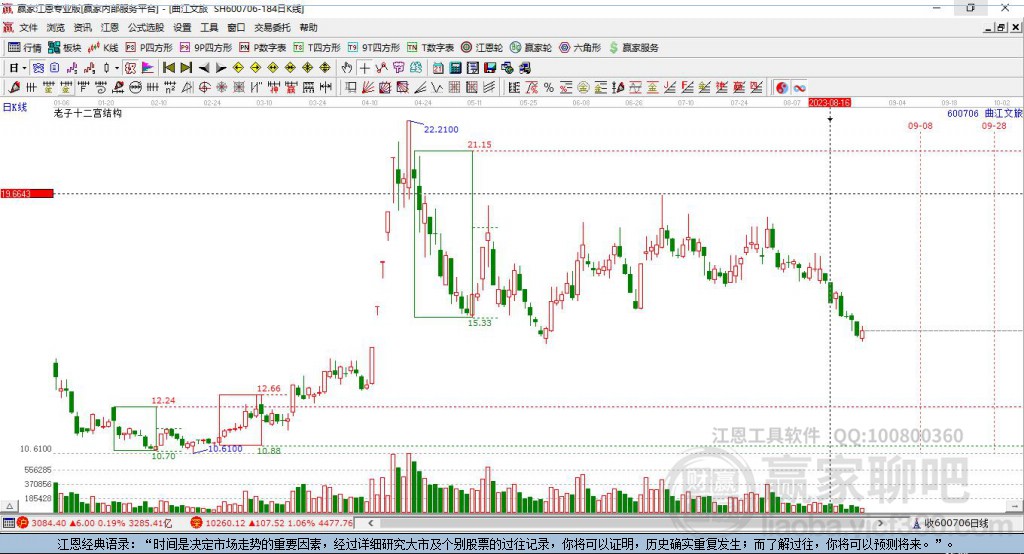Open the T数字表 tool

tap(430, 48)
